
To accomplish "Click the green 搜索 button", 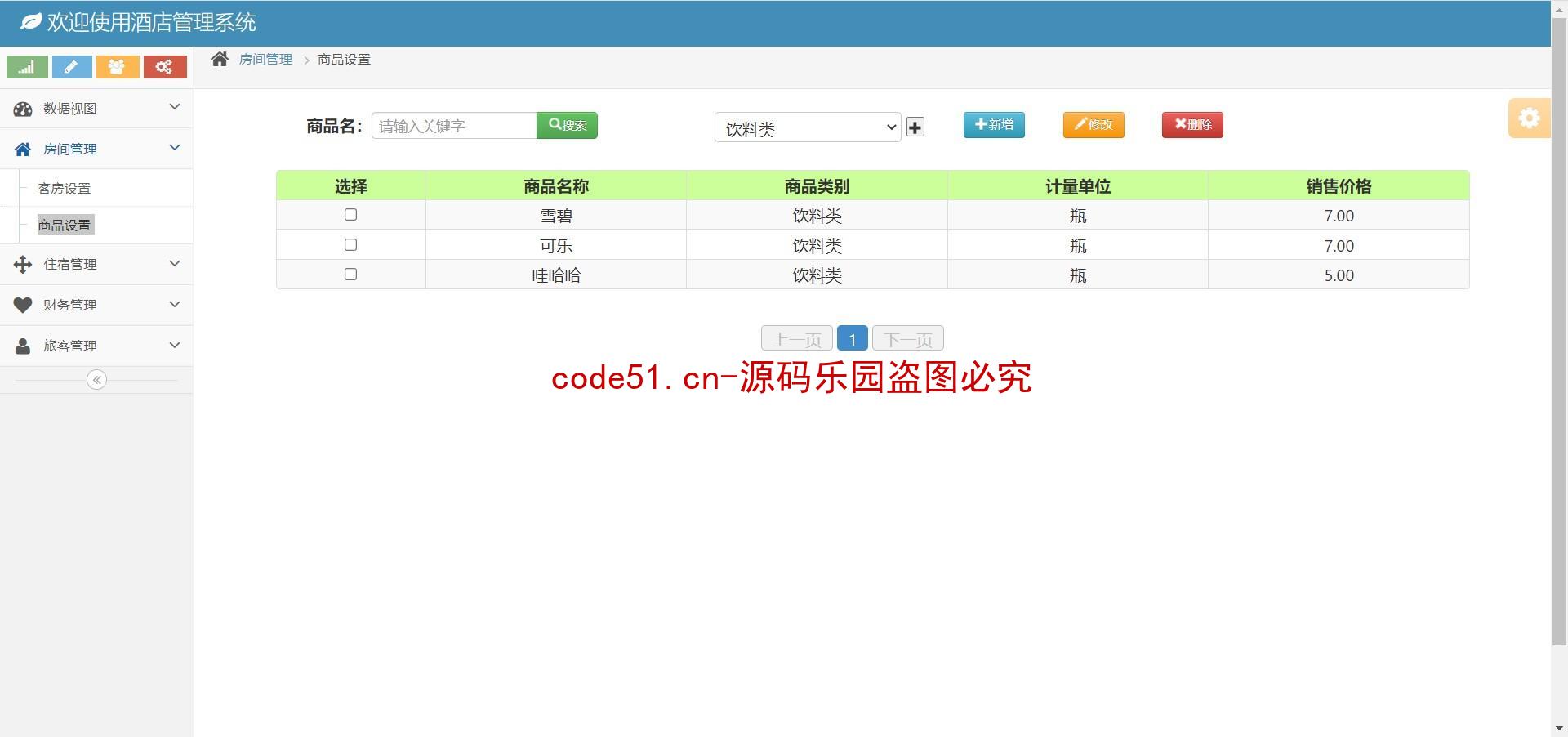I will [567, 125].
